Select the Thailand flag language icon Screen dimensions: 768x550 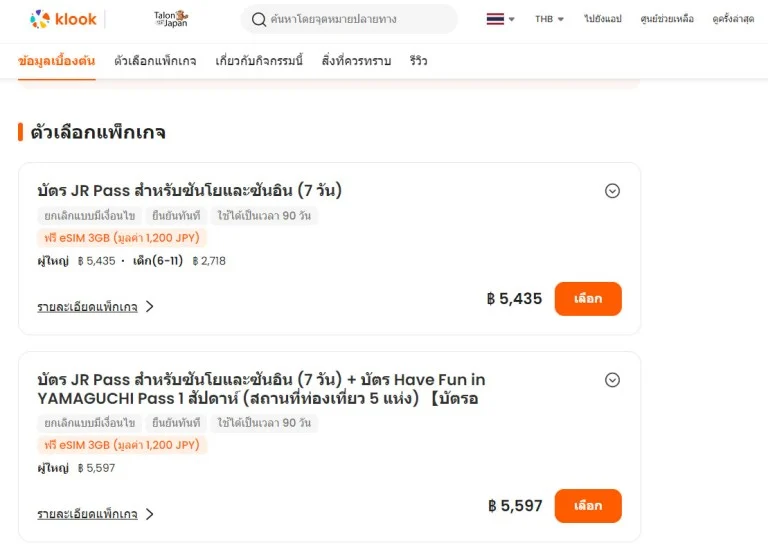(x=495, y=19)
